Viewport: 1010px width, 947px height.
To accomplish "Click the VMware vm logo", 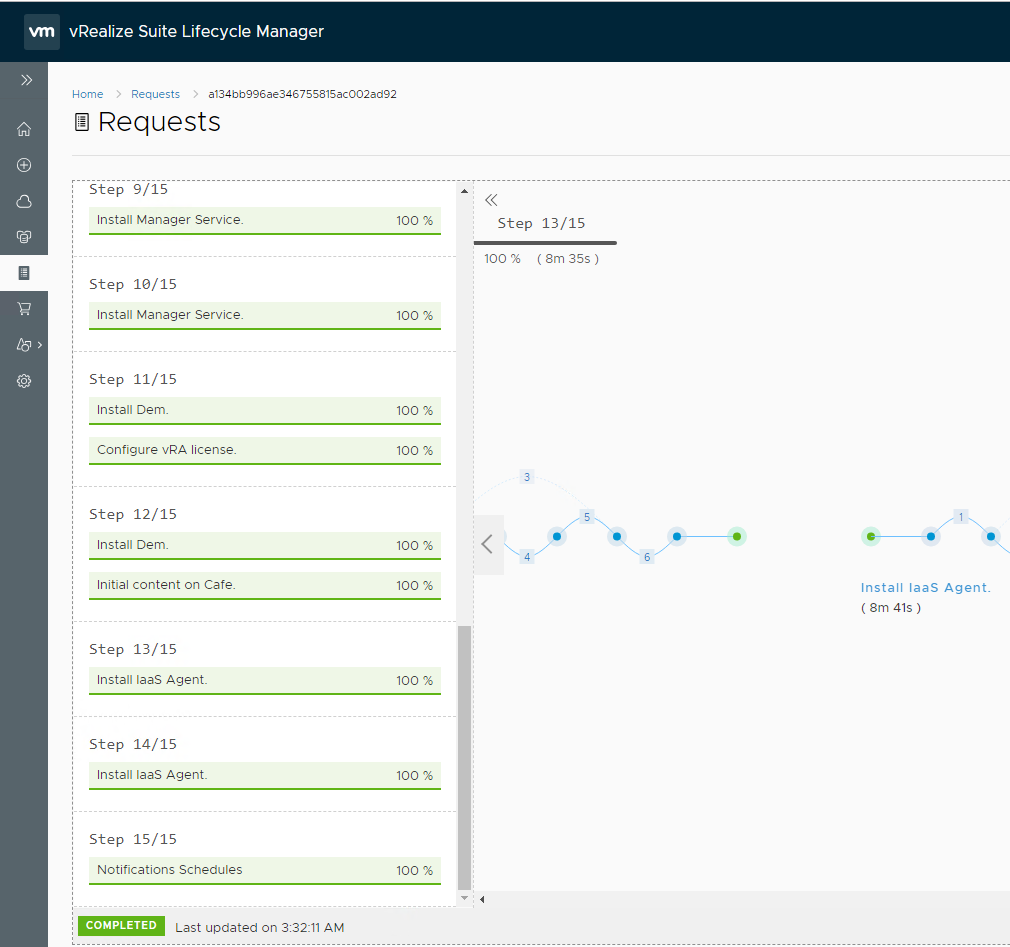I will 42,32.
